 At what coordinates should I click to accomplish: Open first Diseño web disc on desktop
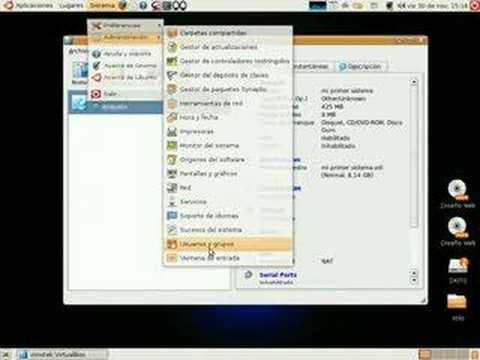457,190
